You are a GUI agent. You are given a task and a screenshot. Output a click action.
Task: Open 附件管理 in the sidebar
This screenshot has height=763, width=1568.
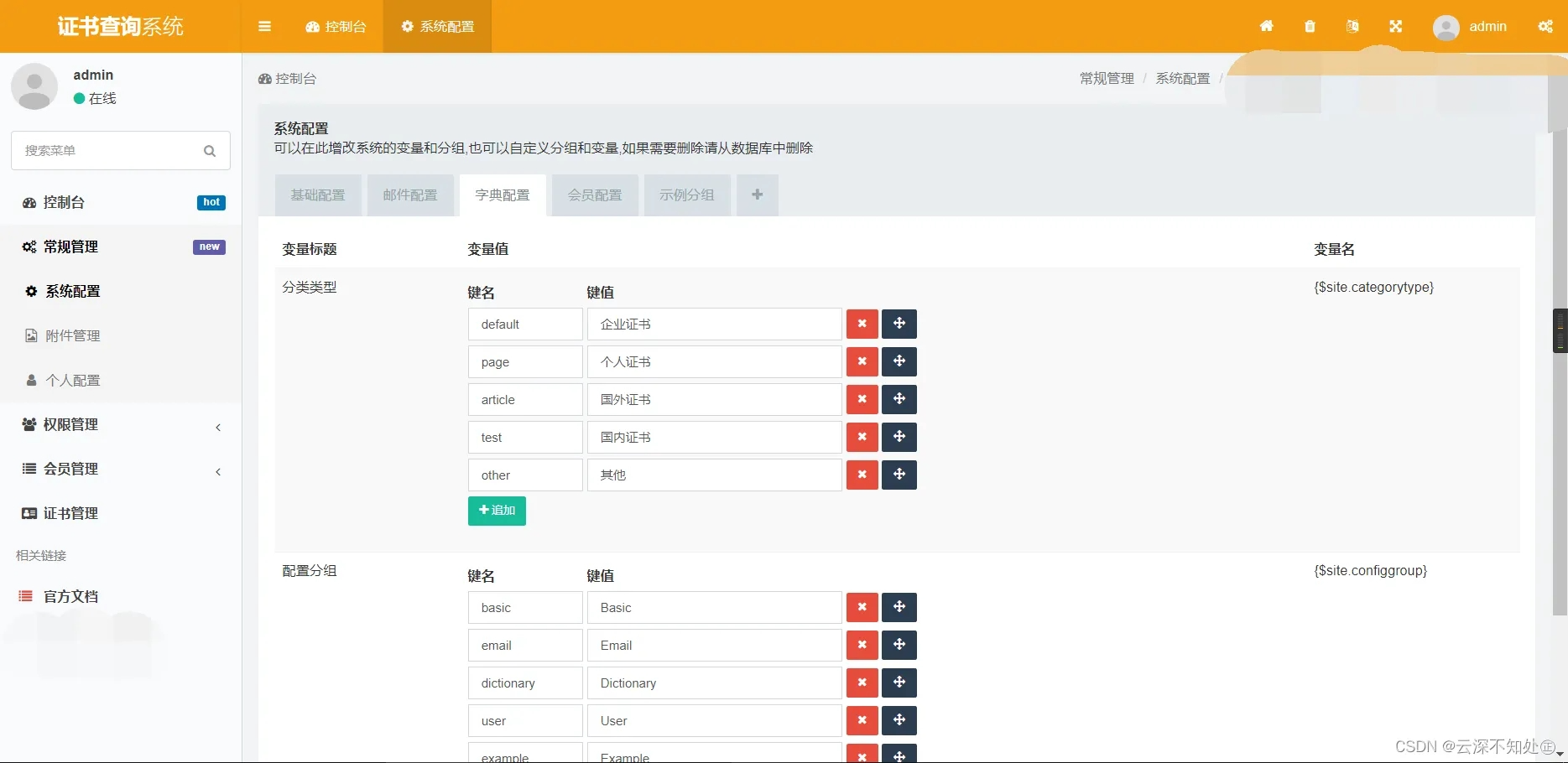pyautogui.click(x=121, y=335)
